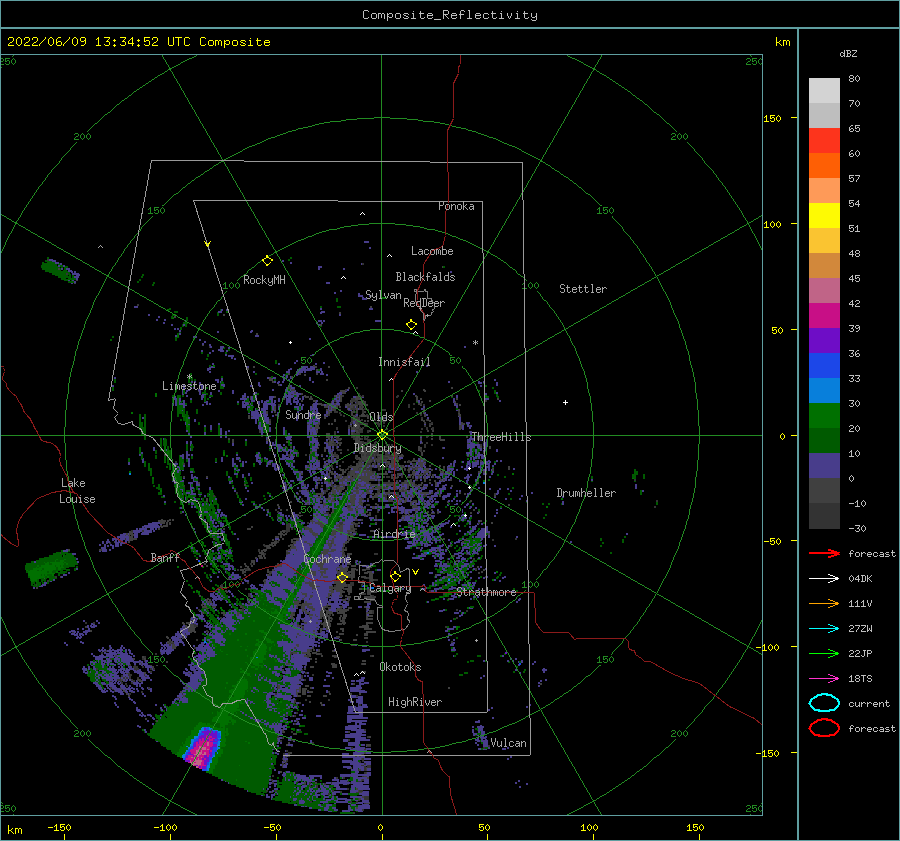900x841 pixels.
Task: Select the purple swatch between 39 and 36
Action: (x=824, y=341)
